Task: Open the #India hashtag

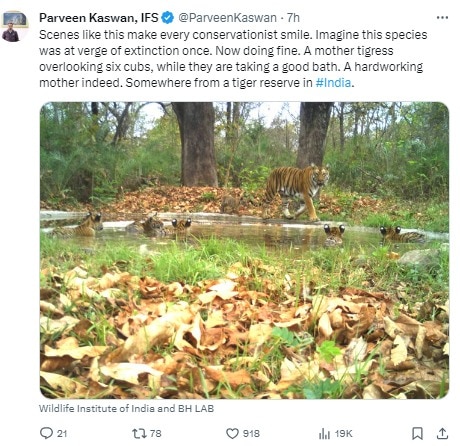Action: pyautogui.click(x=333, y=83)
